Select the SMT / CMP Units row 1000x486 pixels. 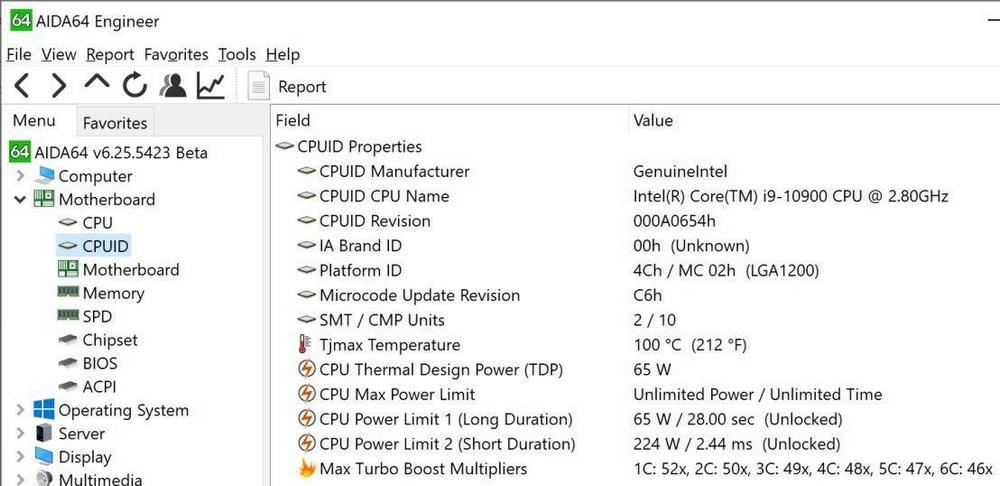[x=636, y=320]
